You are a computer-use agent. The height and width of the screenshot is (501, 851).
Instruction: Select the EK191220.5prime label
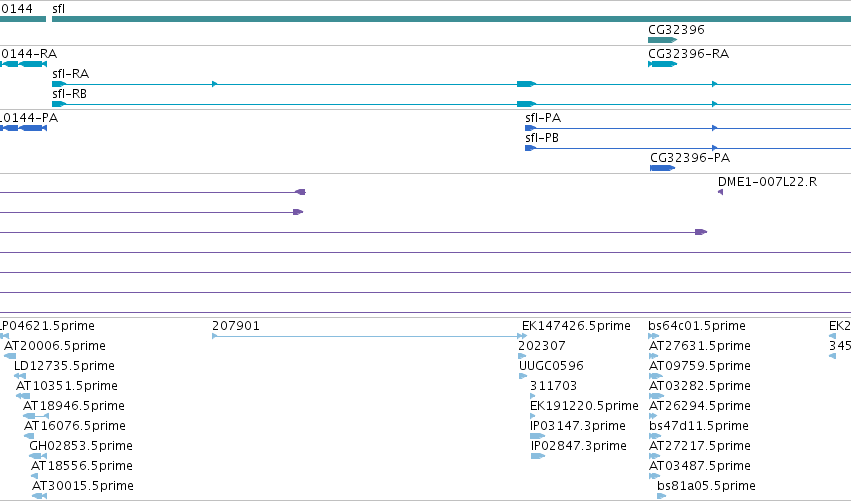coord(584,406)
